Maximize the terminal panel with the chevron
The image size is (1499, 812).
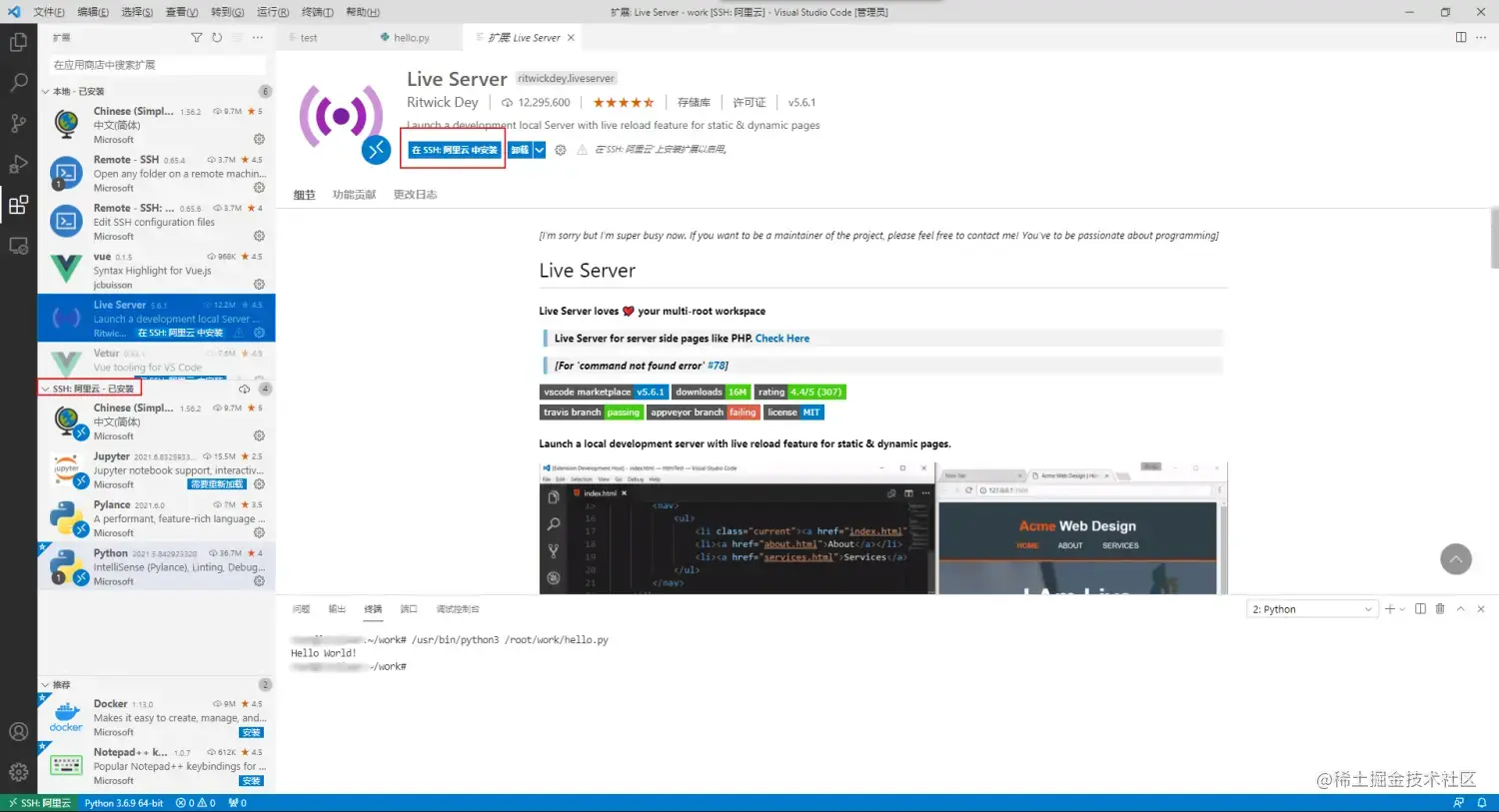(1459, 608)
